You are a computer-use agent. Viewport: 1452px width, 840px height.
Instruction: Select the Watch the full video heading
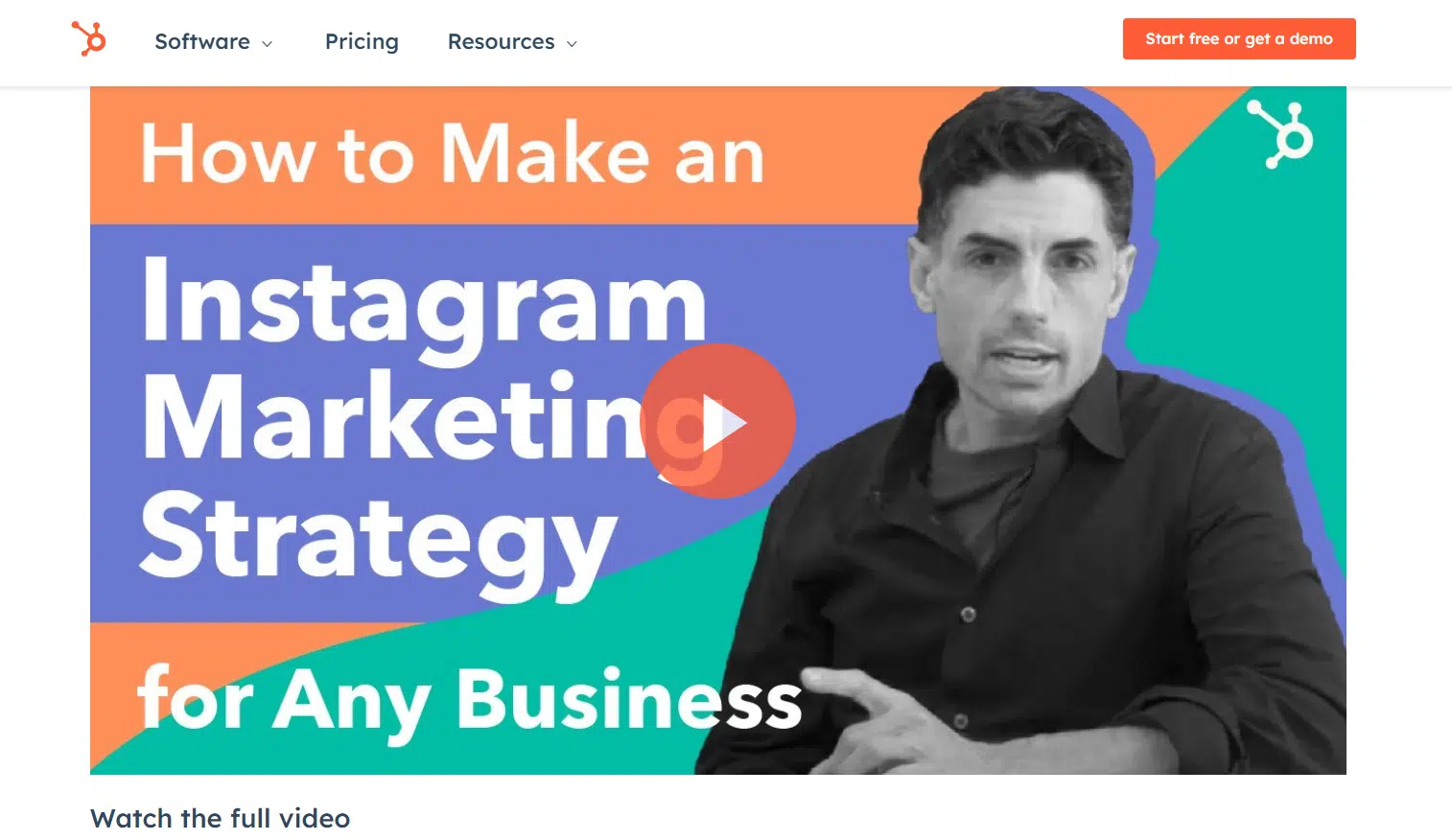pos(221,818)
